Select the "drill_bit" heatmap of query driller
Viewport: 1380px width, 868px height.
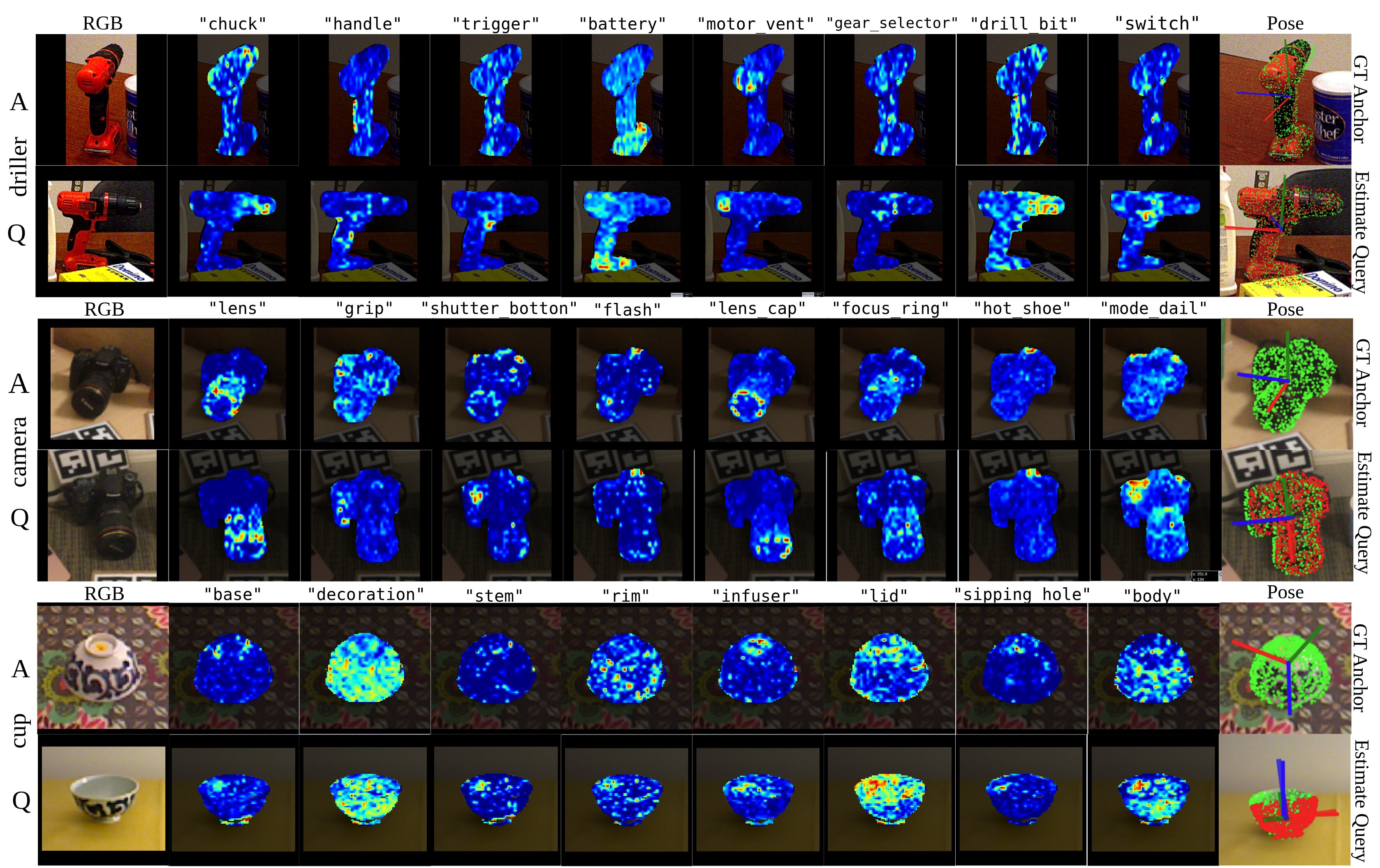point(1021,231)
